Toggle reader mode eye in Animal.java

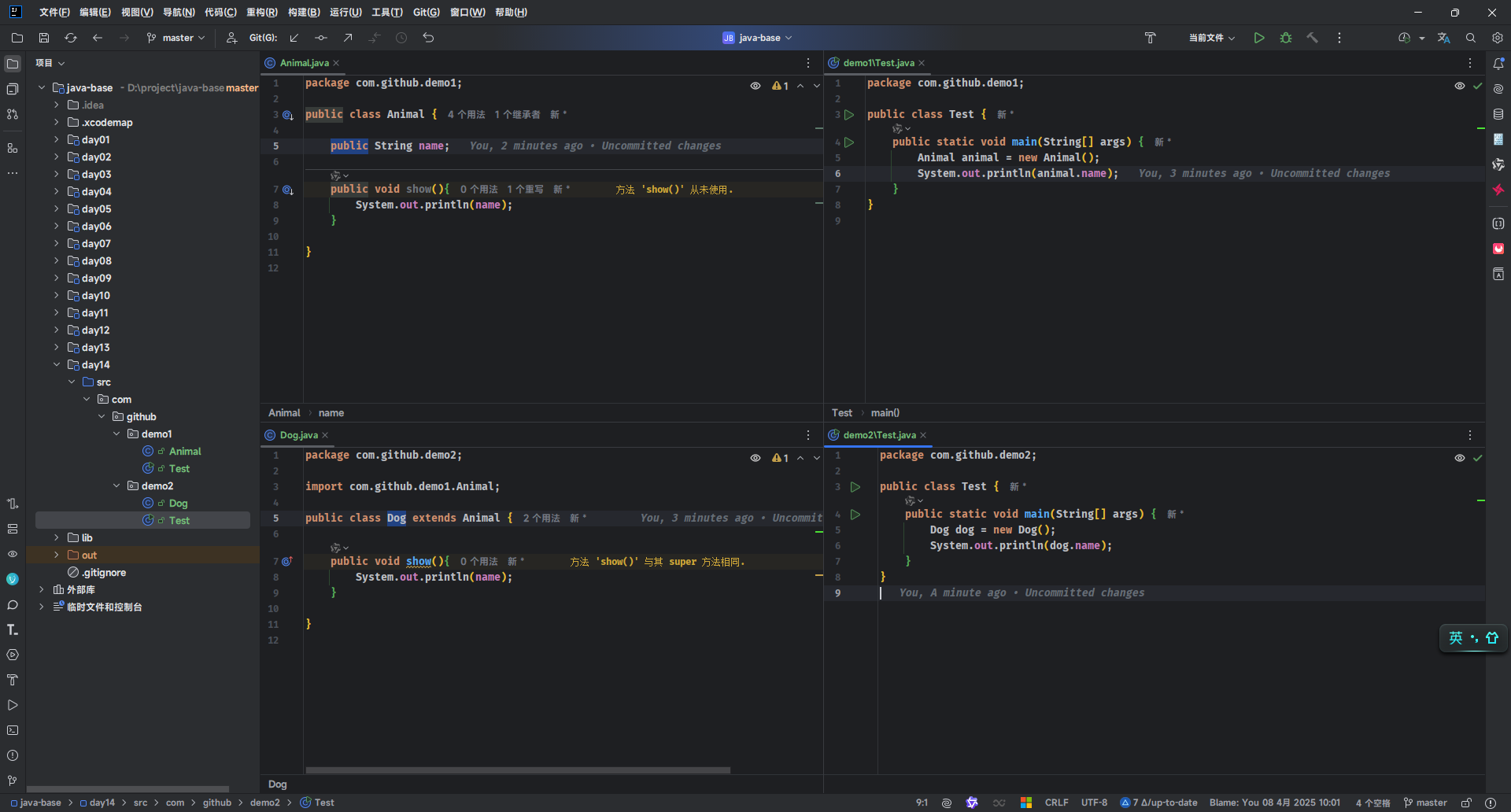[755, 86]
